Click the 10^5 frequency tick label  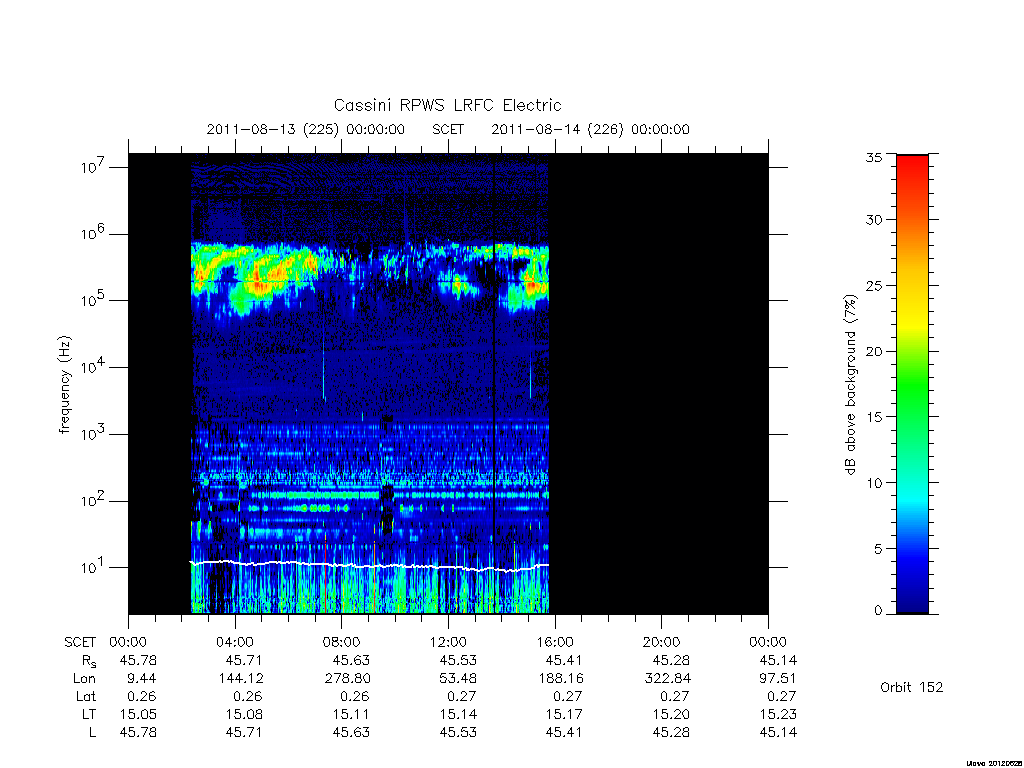pyautogui.click(x=94, y=300)
